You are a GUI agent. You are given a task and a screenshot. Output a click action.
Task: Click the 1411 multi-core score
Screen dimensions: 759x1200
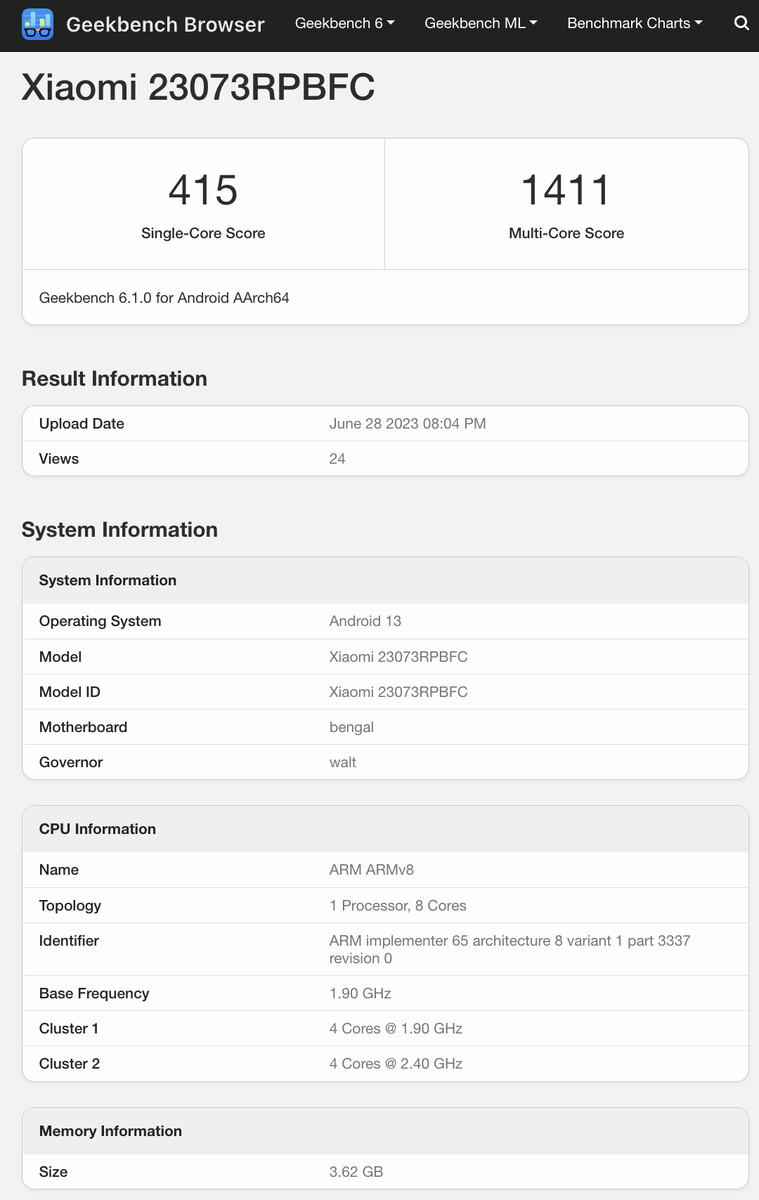[566, 190]
